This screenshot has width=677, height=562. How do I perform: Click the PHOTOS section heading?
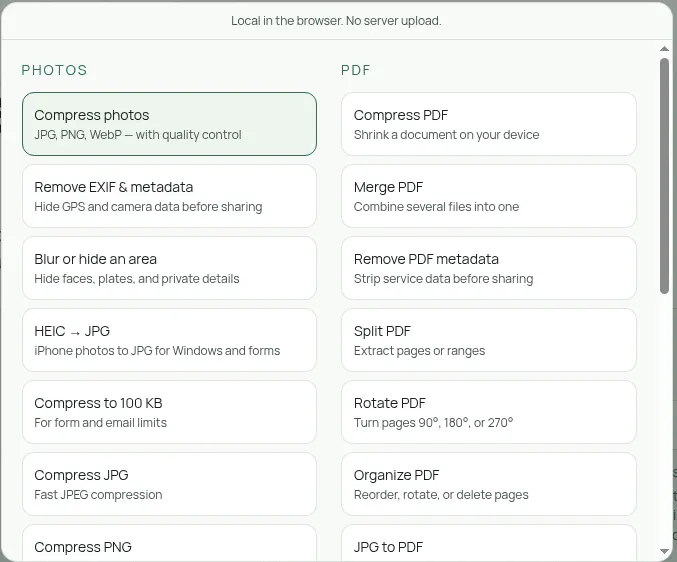[x=54, y=70]
